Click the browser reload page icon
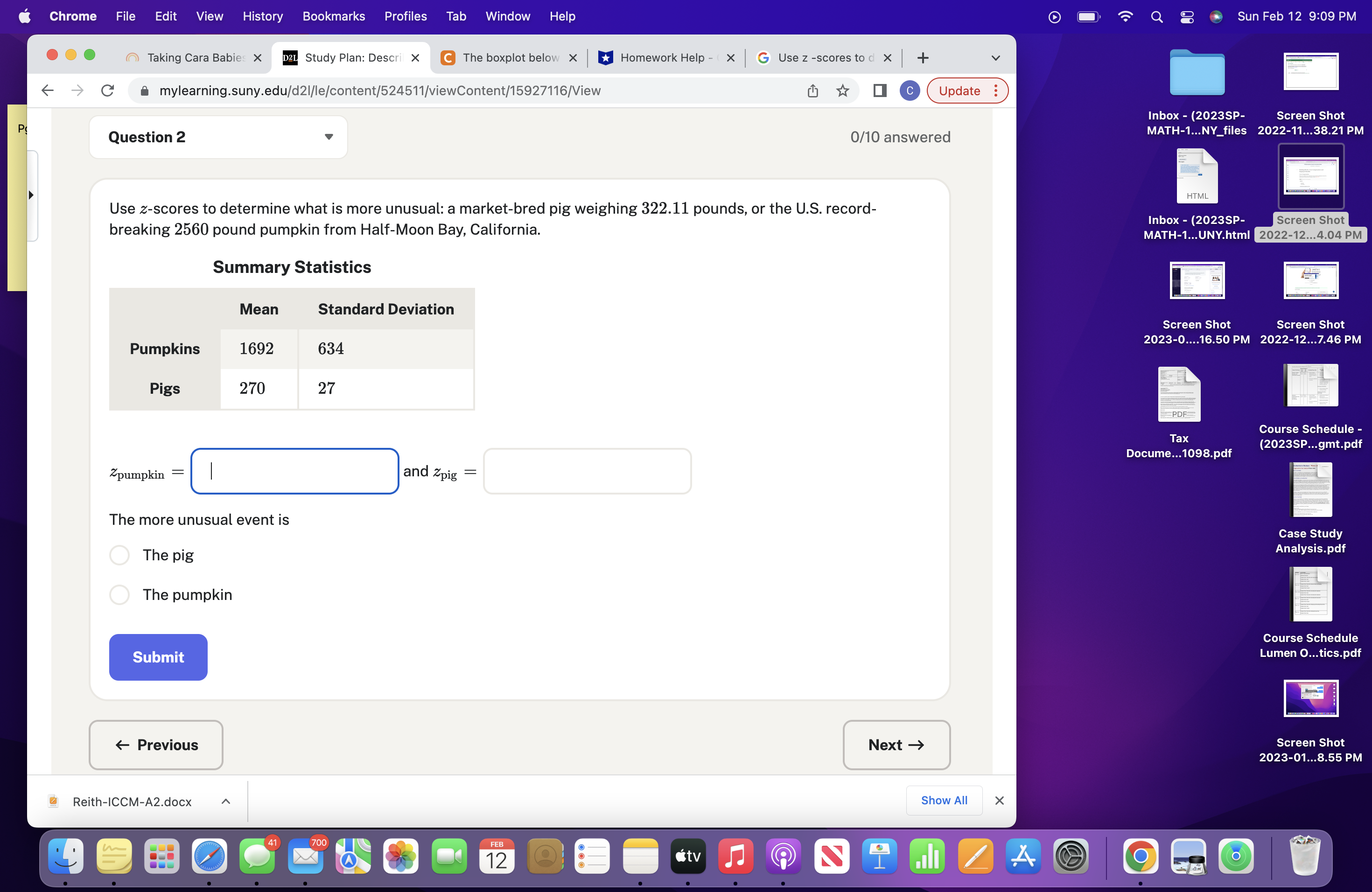1372x892 pixels. (x=107, y=91)
